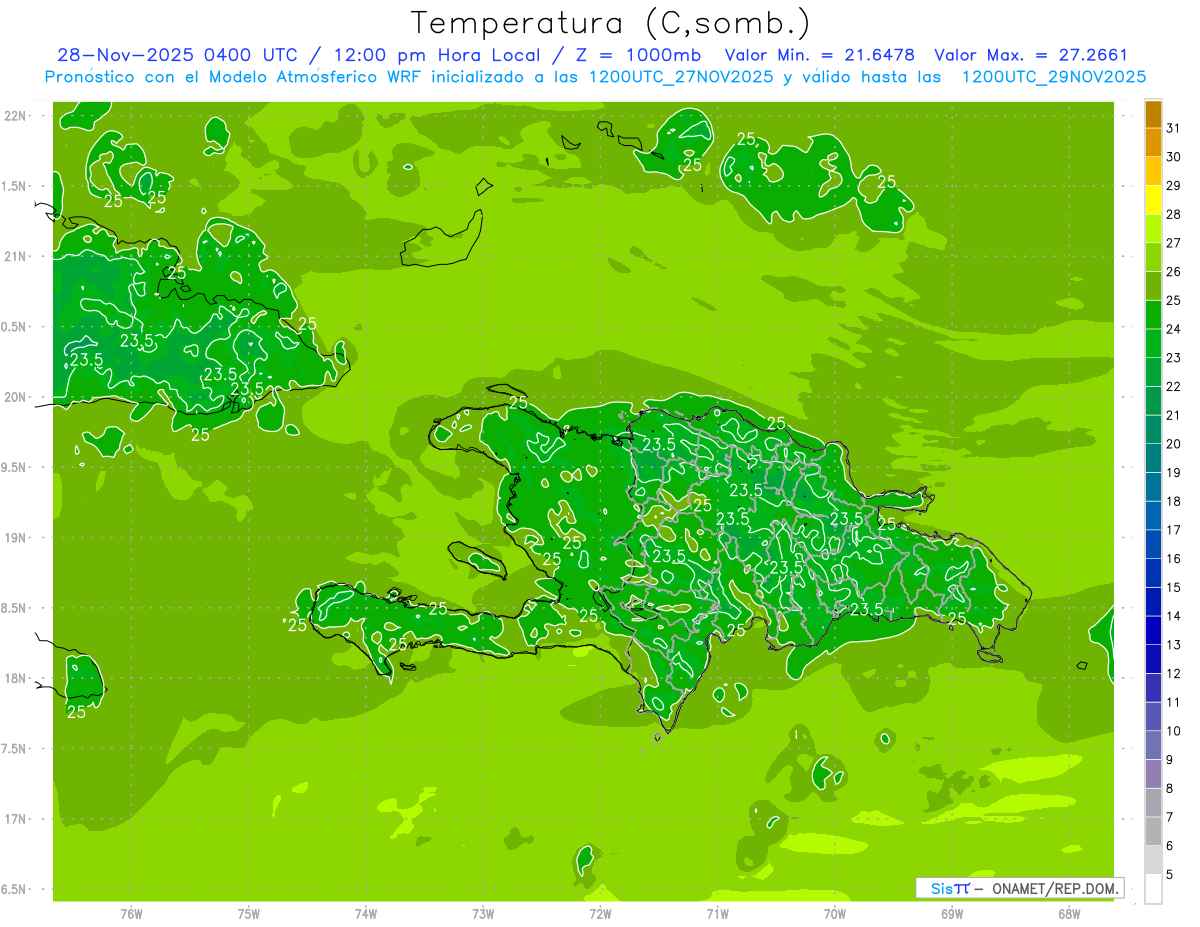This screenshot has height=927, width=1200.
Task: Click the "76W" longitude axis label
Action: pos(131,914)
